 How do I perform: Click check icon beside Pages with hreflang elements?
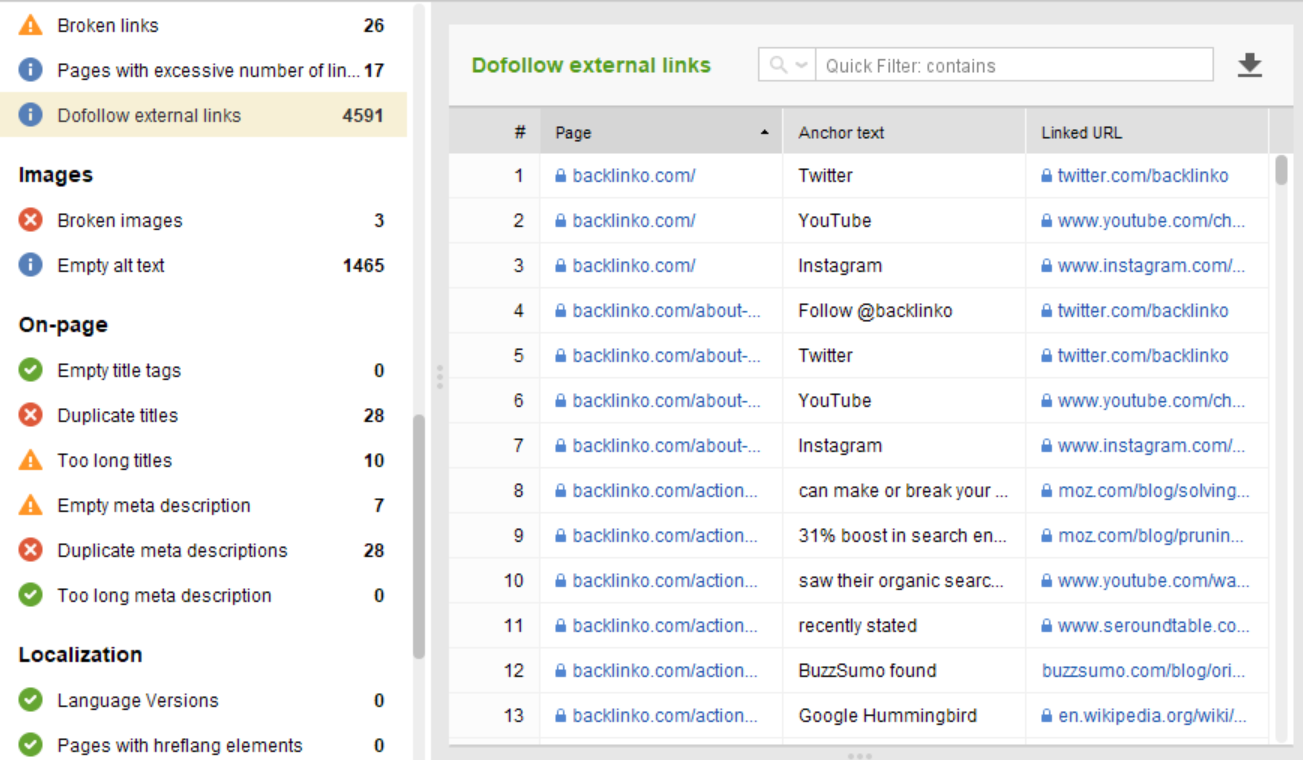[x=31, y=745]
